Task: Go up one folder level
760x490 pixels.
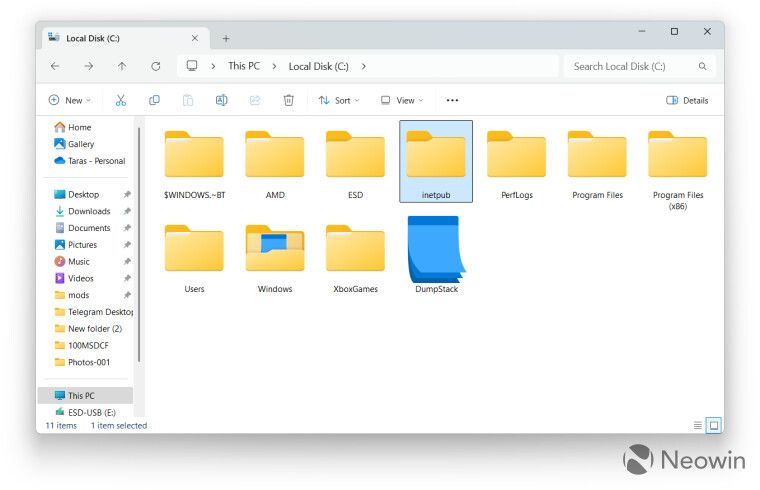Action: coord(122,66)
